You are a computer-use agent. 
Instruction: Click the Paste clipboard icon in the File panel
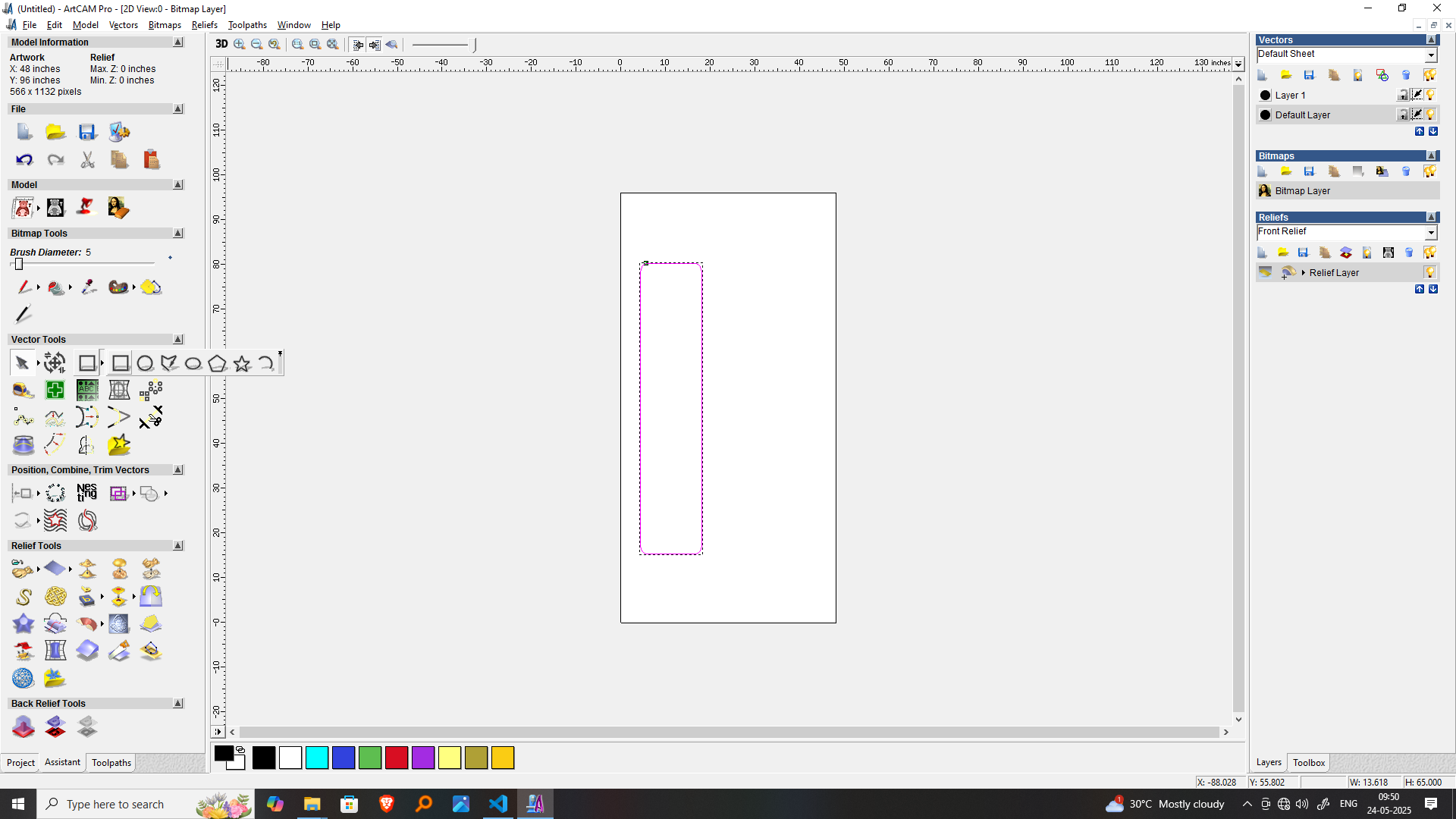[152, 159]
